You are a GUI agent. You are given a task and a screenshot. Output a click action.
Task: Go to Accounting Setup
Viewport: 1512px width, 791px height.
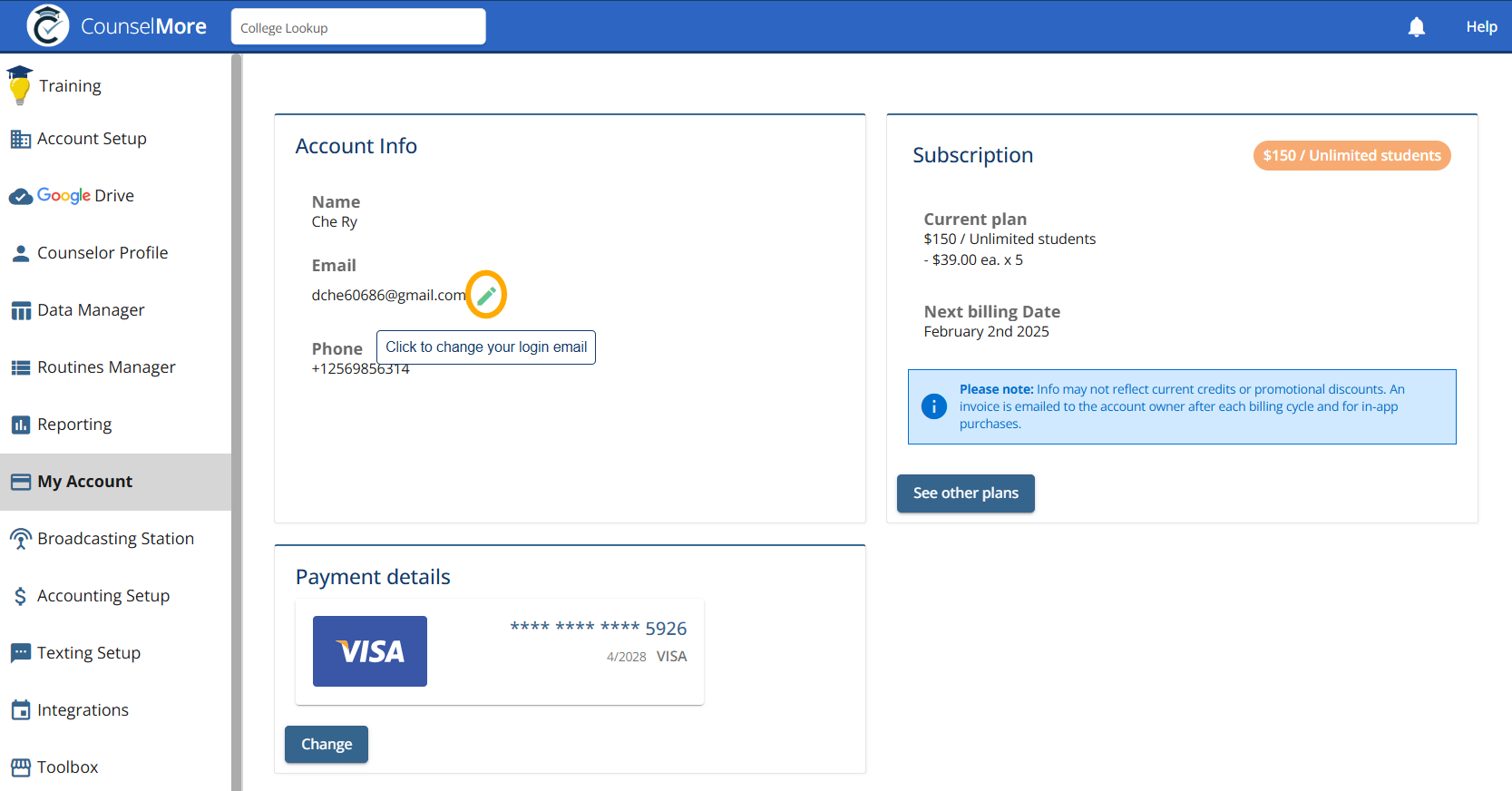coord(115,596)
